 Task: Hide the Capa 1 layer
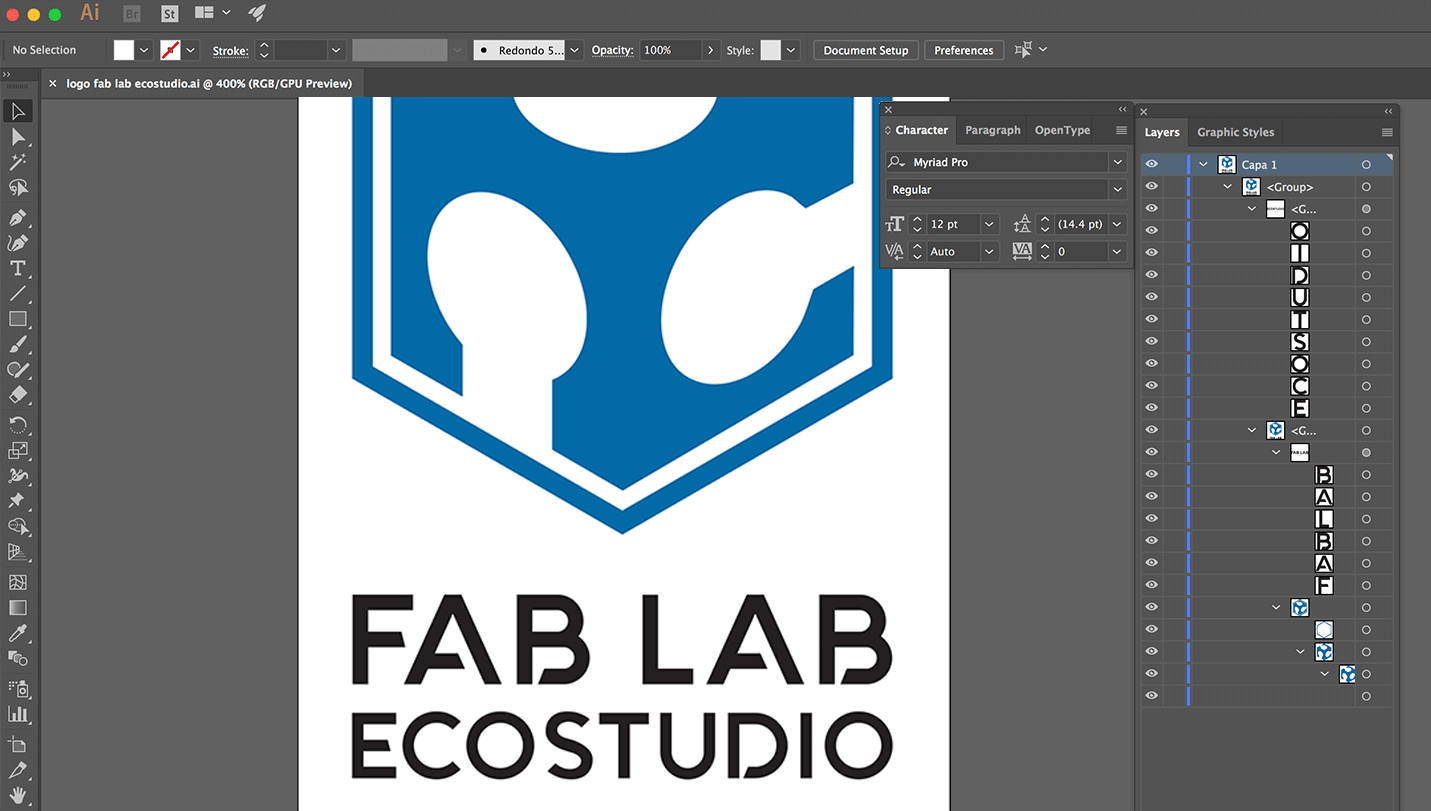click(x=1152, y=164)
